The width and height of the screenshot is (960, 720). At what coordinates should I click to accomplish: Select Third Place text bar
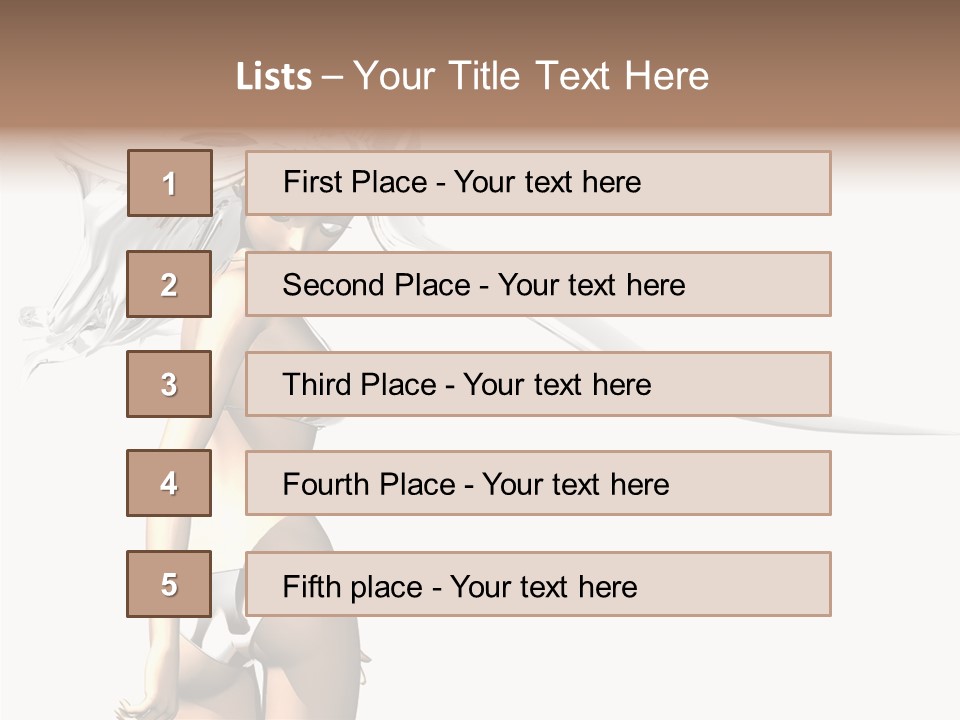point(538,384)
